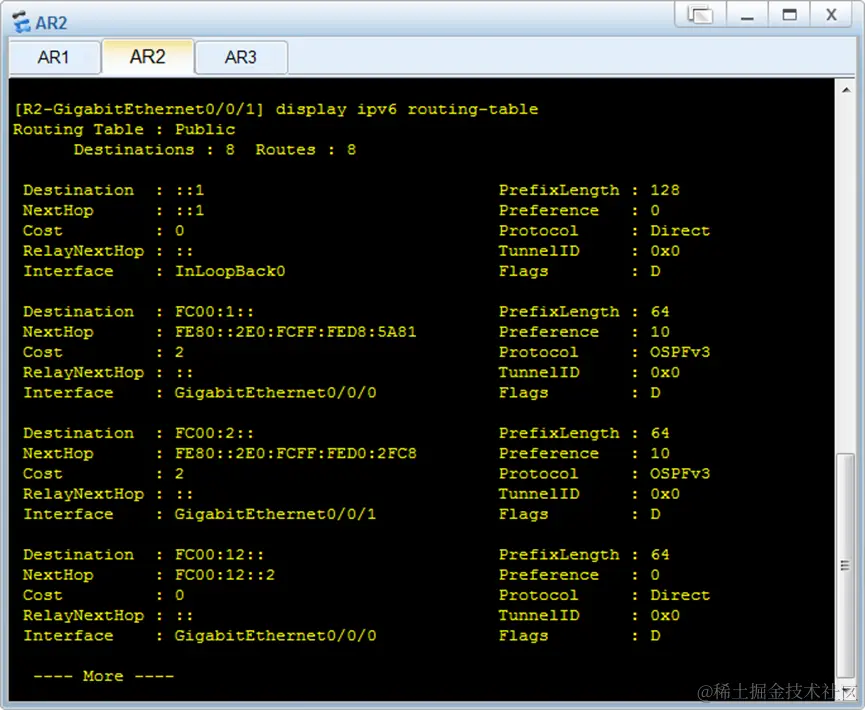865x710 pixels.
Task: Switch to the AR1 tab
Action: coord(54,57)
